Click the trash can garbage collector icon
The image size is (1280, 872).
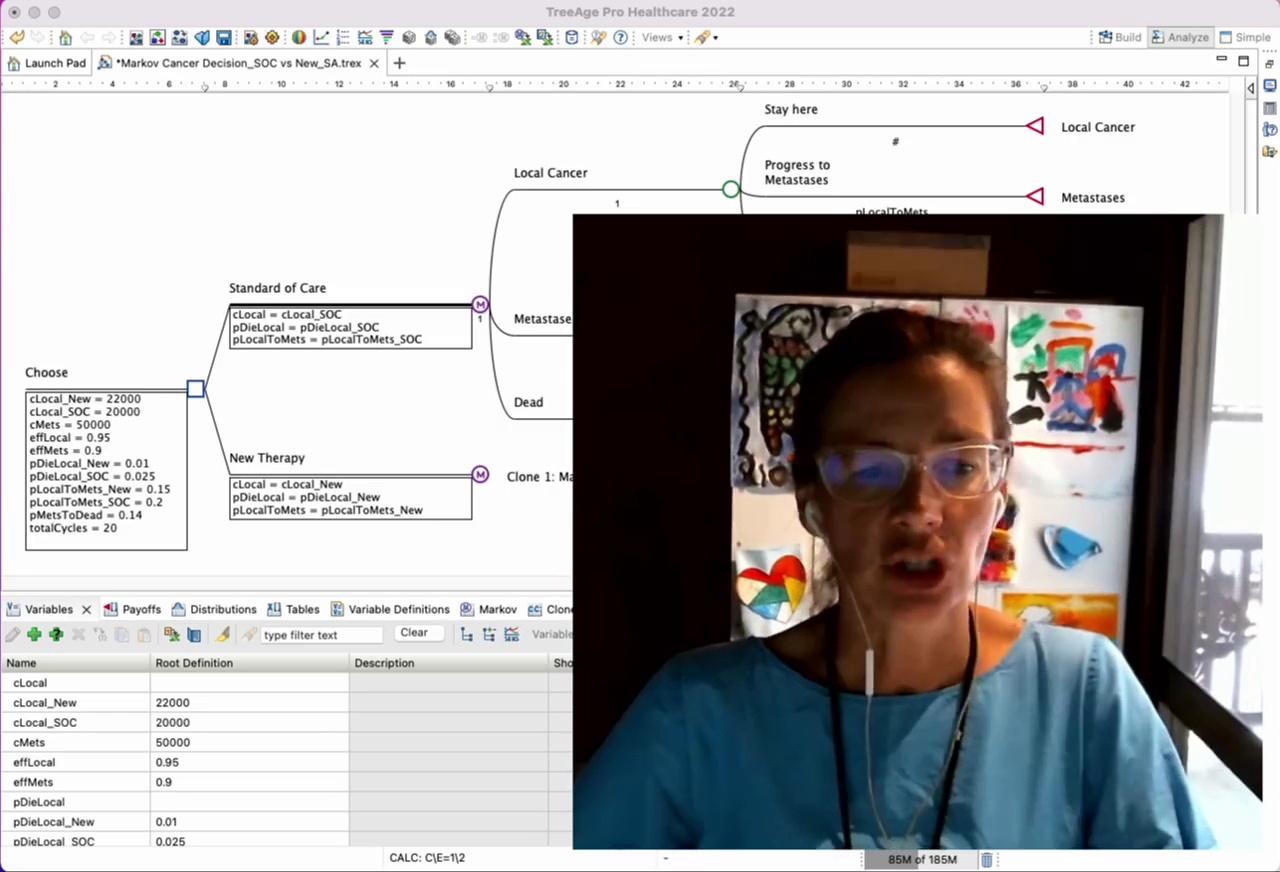(987, 859)
